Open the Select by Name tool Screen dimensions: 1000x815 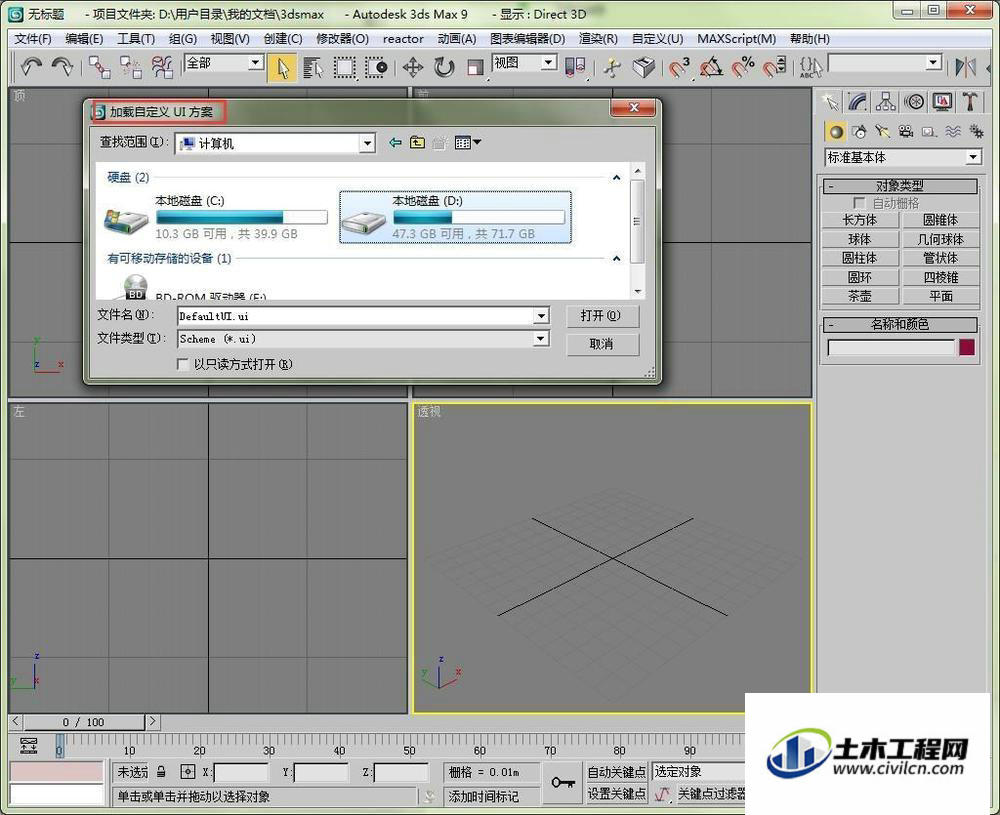click(313, 67)
